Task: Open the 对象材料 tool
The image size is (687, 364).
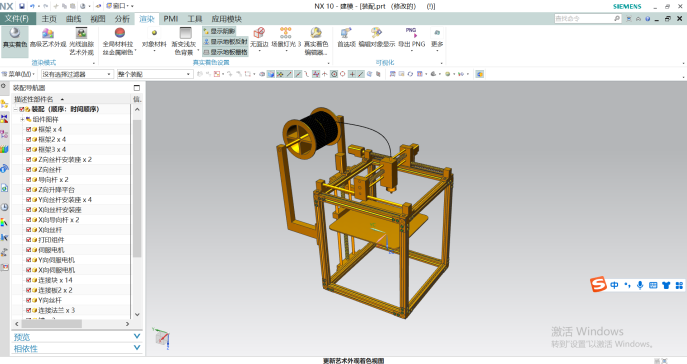Action: [x=154, y=39]
